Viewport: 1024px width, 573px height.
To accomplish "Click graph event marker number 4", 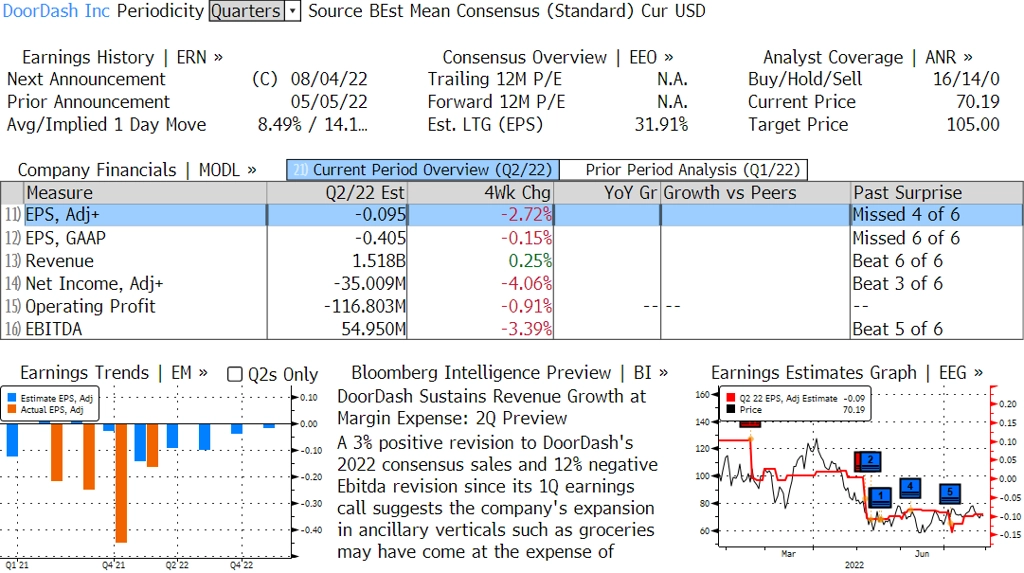I will (910, 487).
